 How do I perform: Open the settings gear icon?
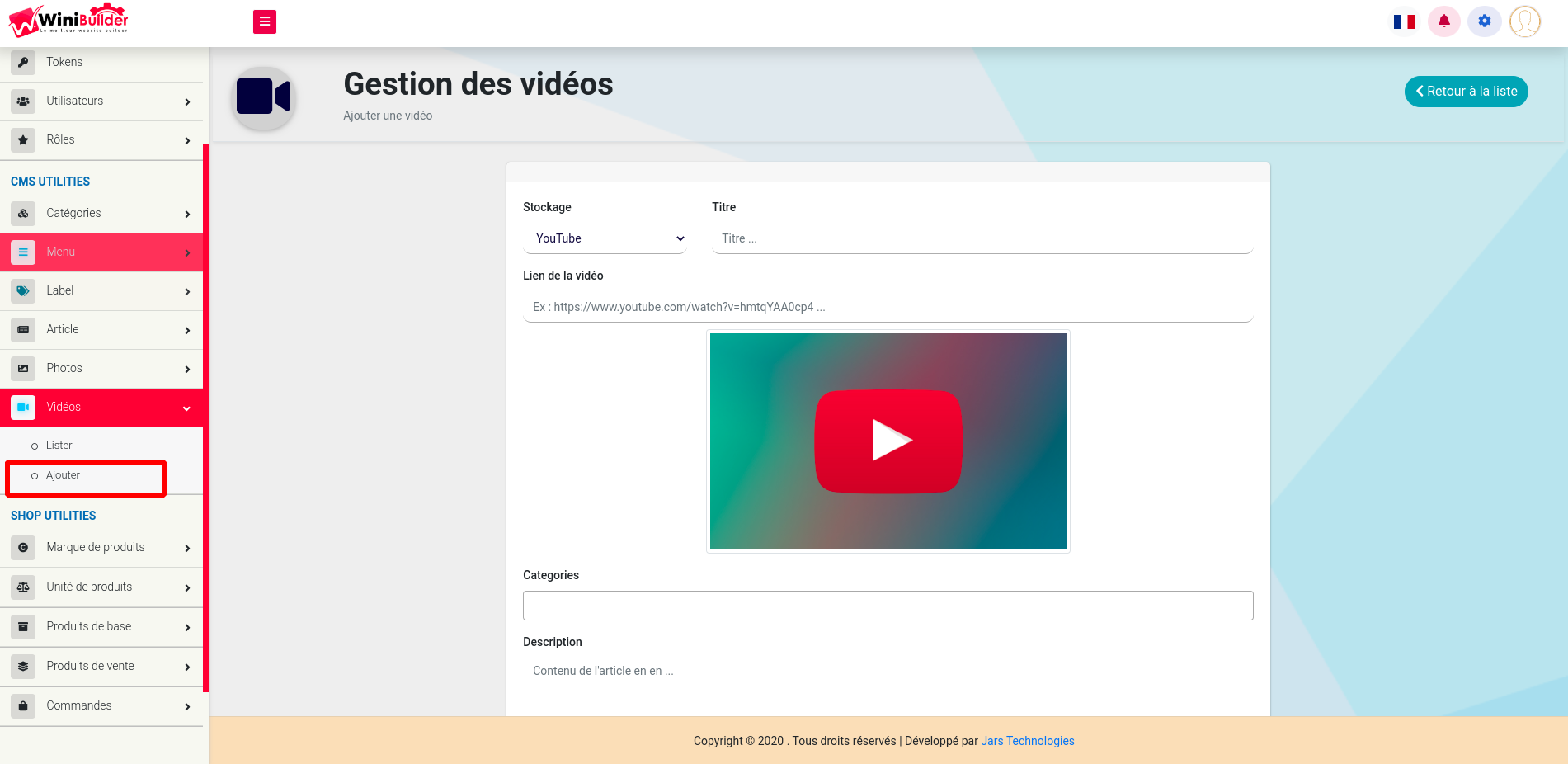coord(1485,21)
